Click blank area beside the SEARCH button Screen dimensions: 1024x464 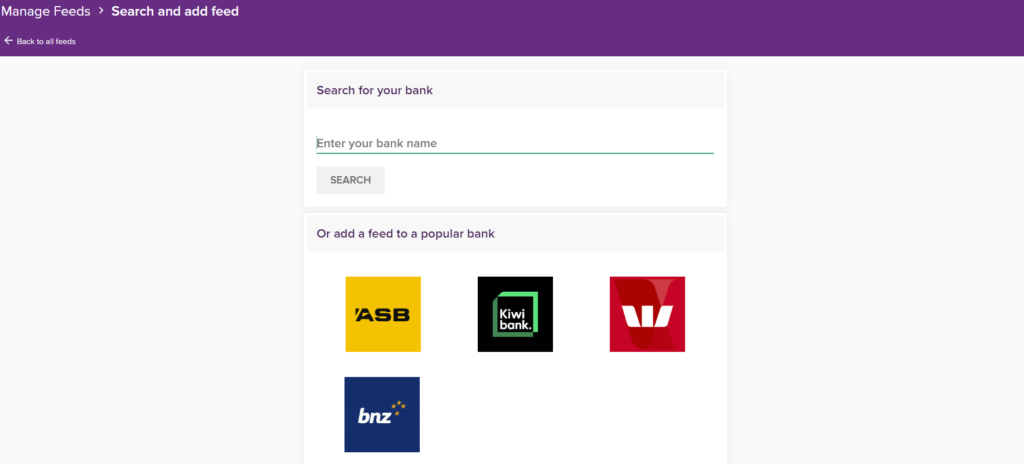click(549, 180)
